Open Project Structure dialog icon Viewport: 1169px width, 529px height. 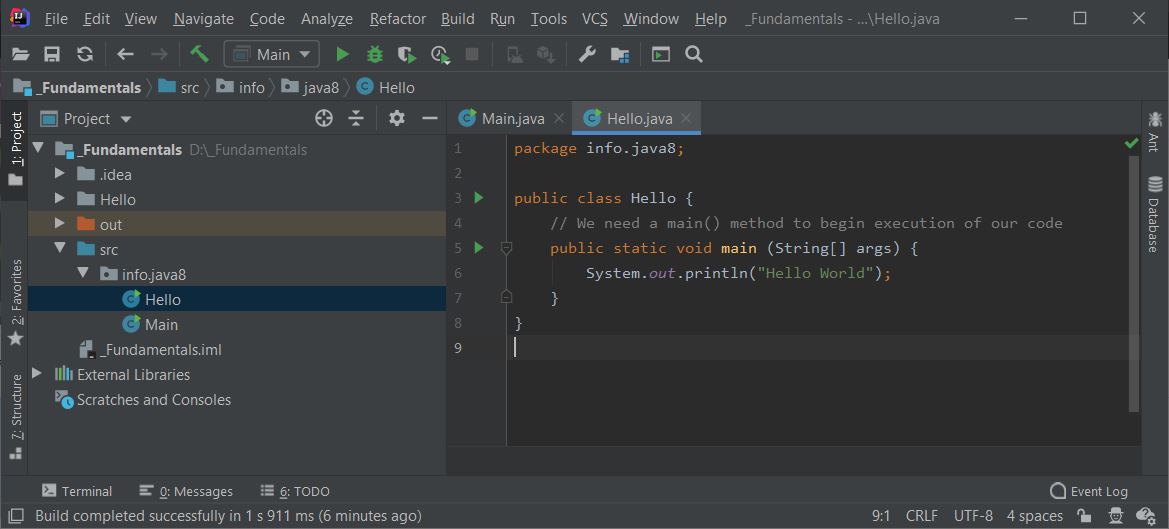[620, 54]
